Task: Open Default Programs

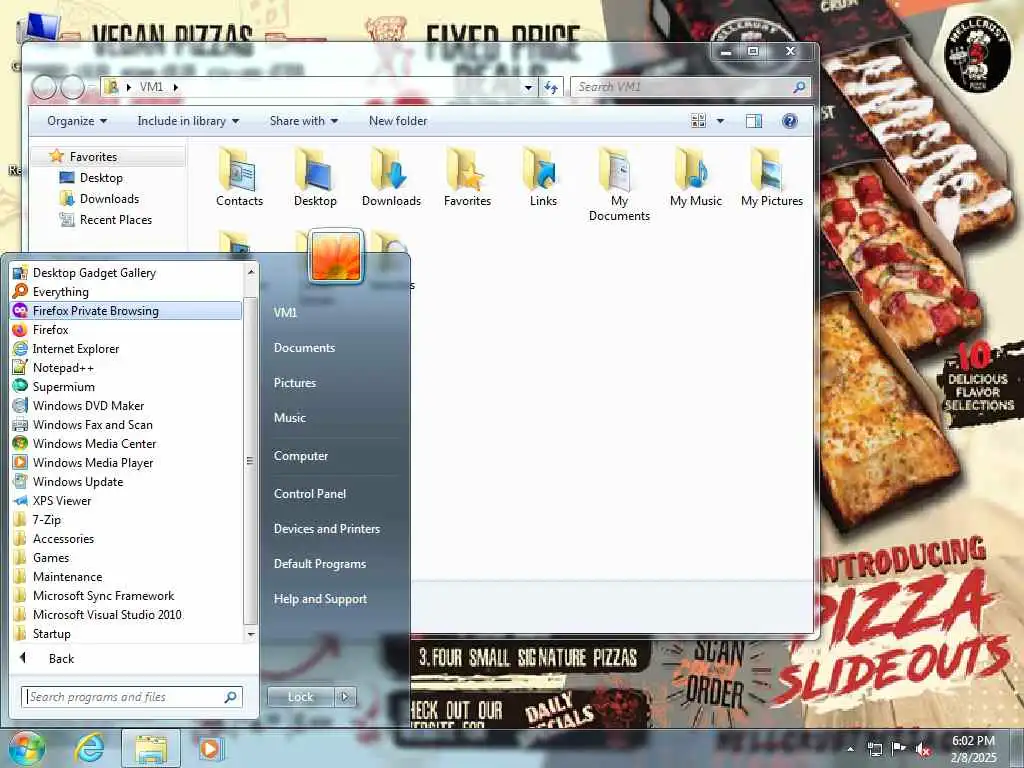Action: click(x=319, y=564)
